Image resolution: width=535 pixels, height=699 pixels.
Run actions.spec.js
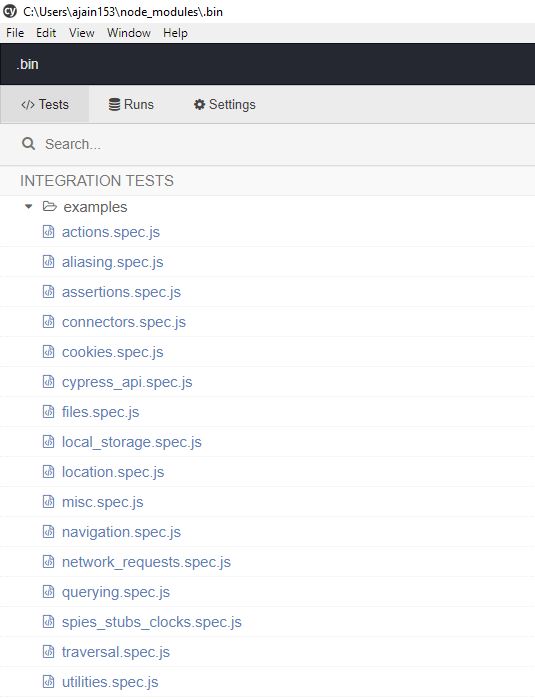click(111, 232)
